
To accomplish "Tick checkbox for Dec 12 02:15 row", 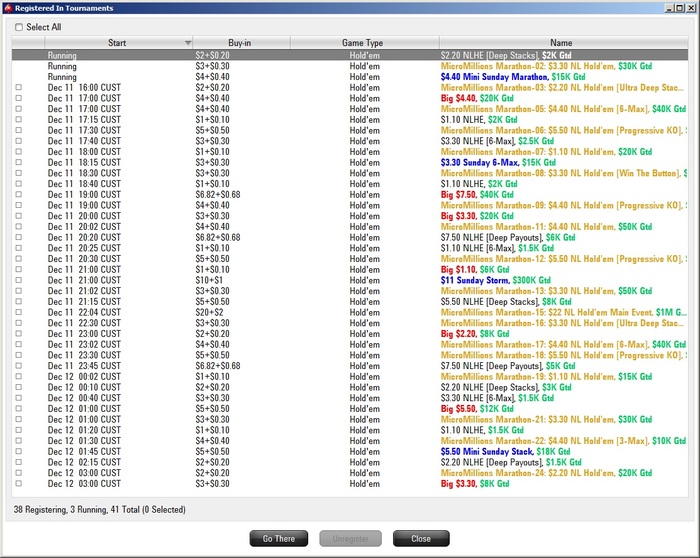I will coord(18,462).
